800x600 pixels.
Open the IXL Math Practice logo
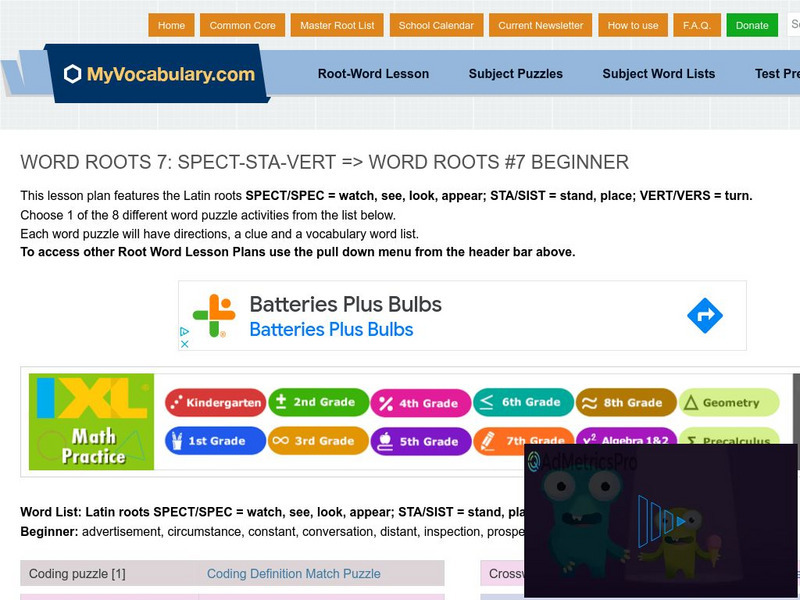[x=91, y=422]
